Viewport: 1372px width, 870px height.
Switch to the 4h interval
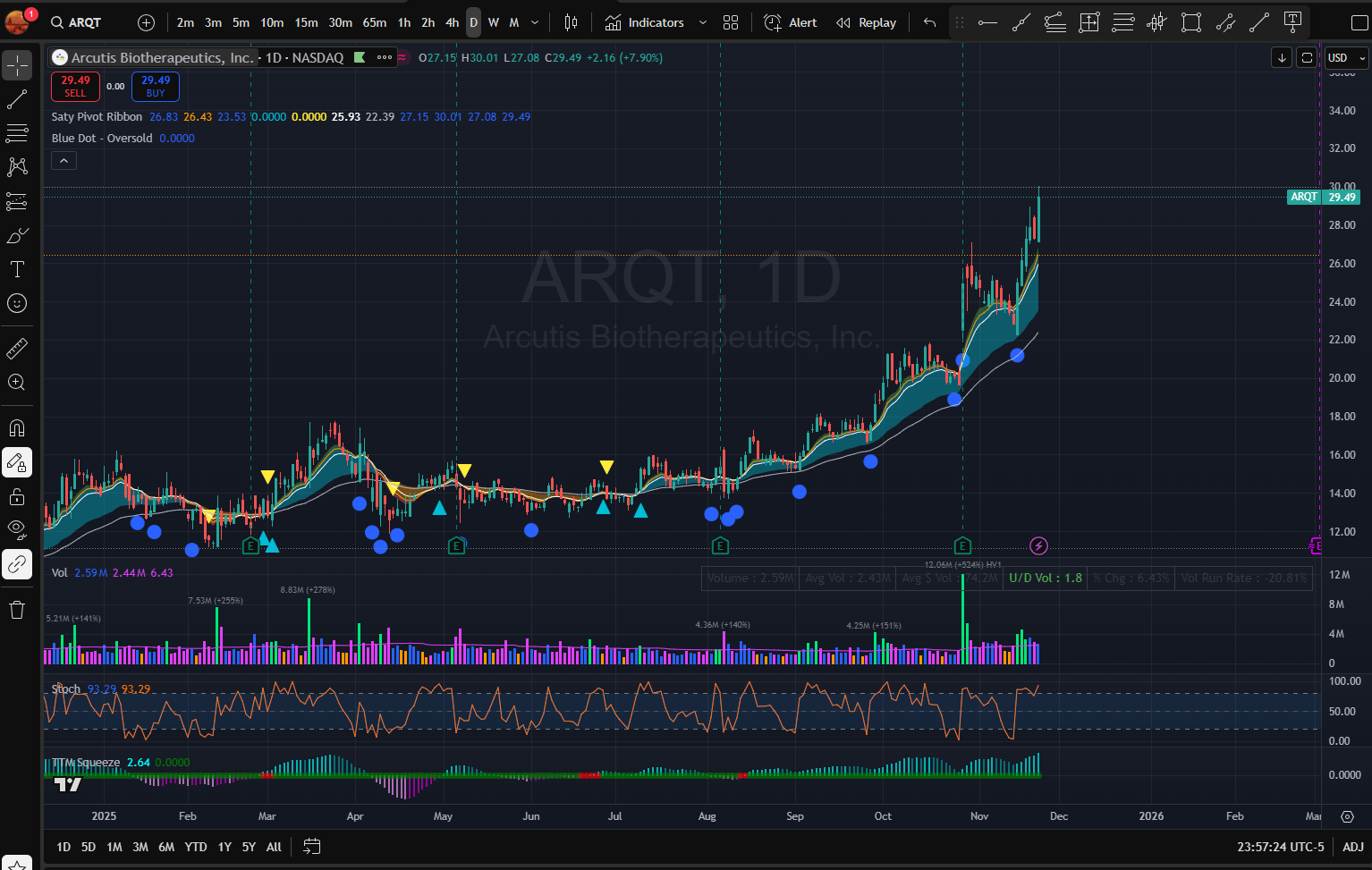[452, 22]
